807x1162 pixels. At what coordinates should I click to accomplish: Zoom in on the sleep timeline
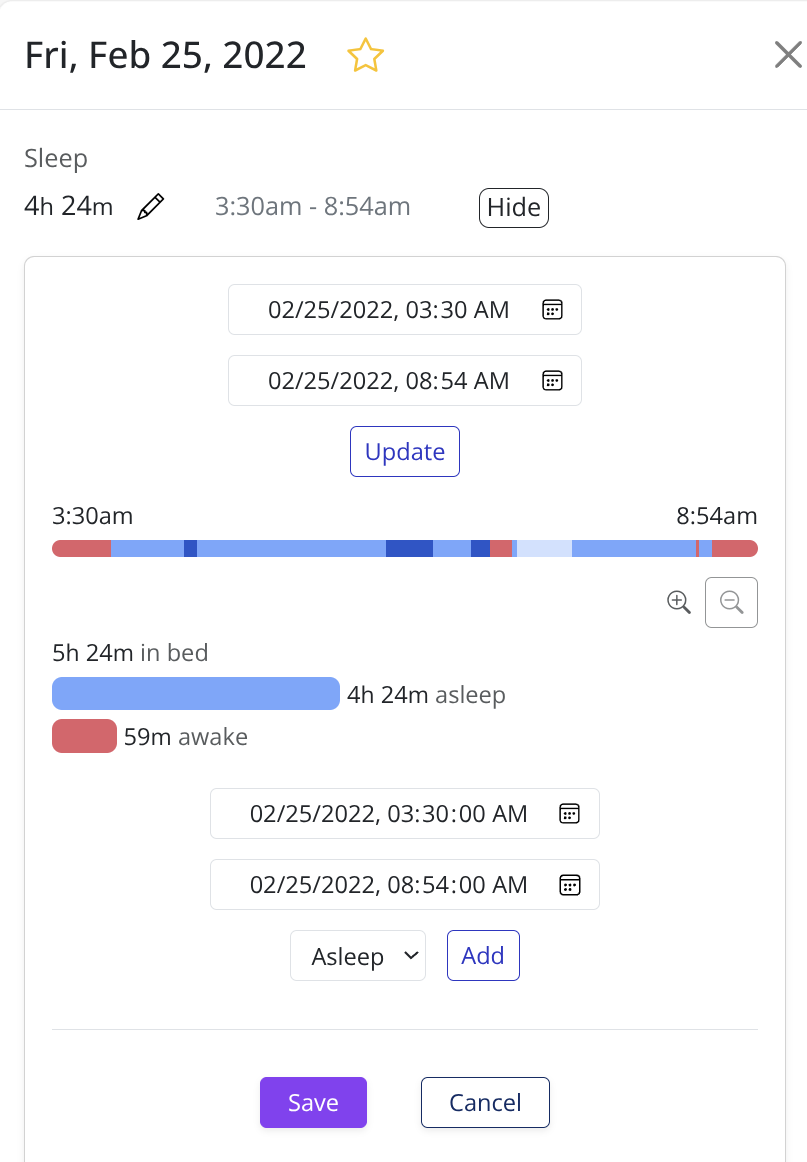[679, 602]
